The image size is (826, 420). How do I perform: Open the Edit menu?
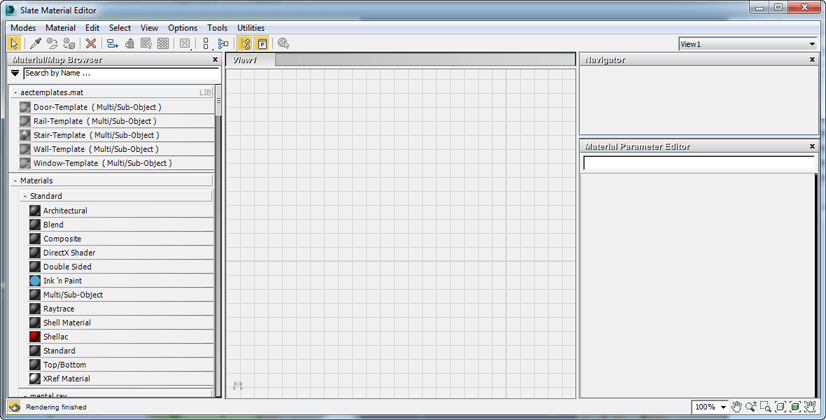point(92,28)
